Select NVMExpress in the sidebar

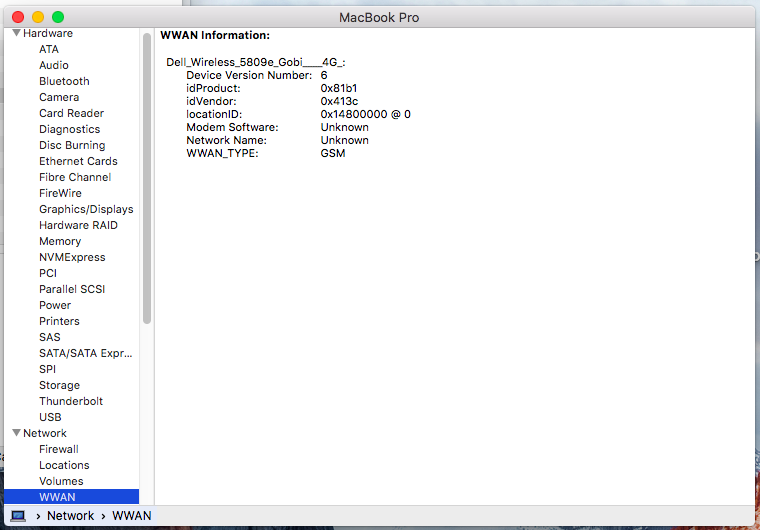[x=72, y=257]
